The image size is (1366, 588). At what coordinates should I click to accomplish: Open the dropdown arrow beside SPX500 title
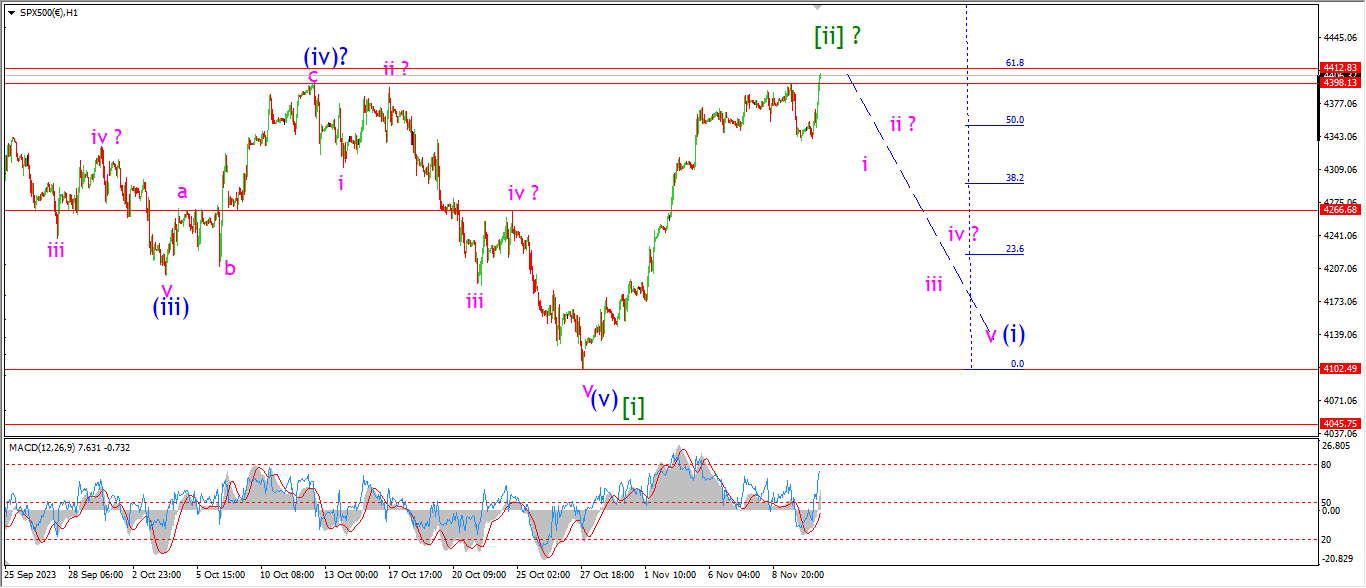11,12
